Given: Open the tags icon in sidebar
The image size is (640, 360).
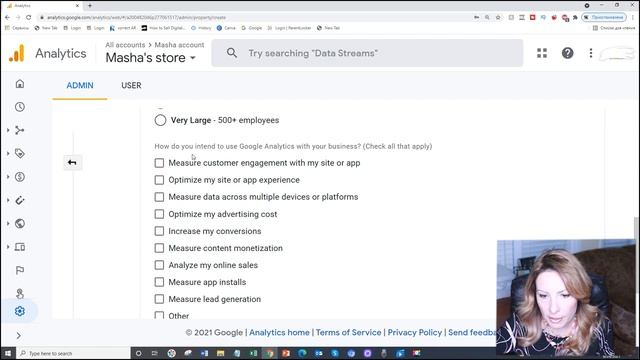Looking at the screenshot, I should click(20, 153).
